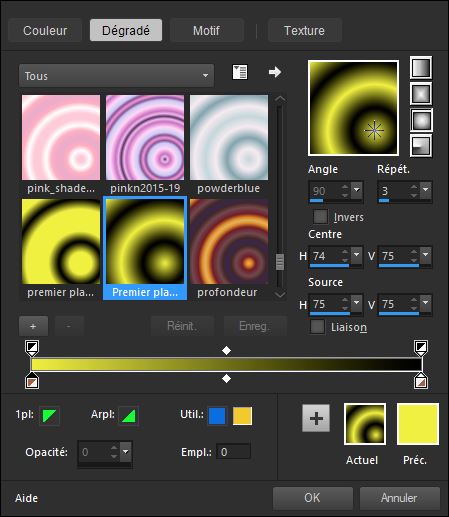Select the rectangular gradient style icon
The height and width of the screenshot is (517, 449).
421,94
